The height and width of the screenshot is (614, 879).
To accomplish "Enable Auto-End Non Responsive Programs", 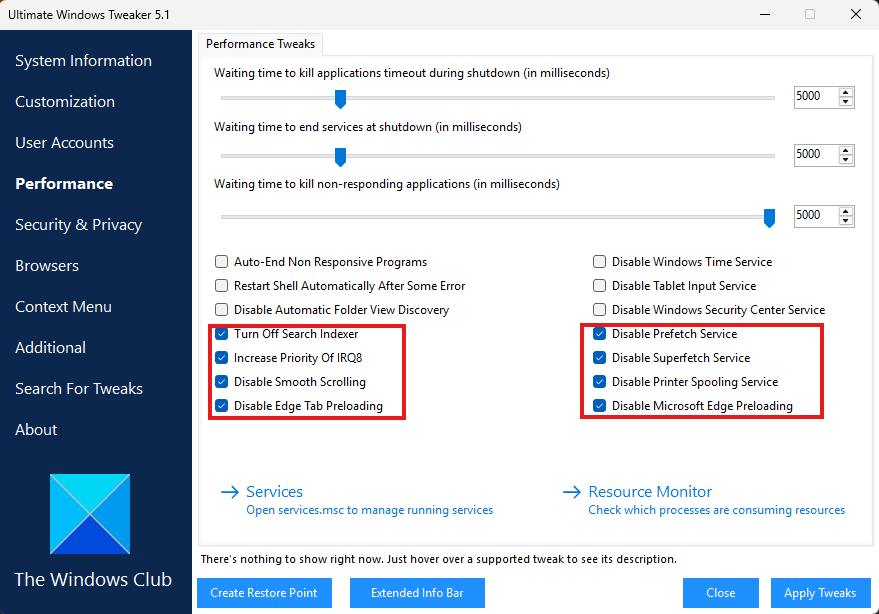I will coord(222,262).
